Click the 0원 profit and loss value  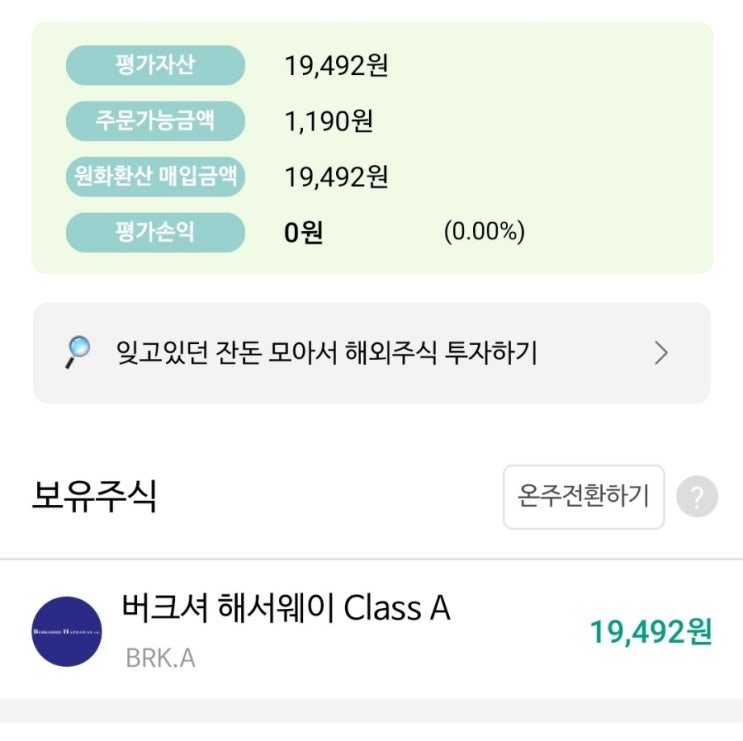[304, 233]
